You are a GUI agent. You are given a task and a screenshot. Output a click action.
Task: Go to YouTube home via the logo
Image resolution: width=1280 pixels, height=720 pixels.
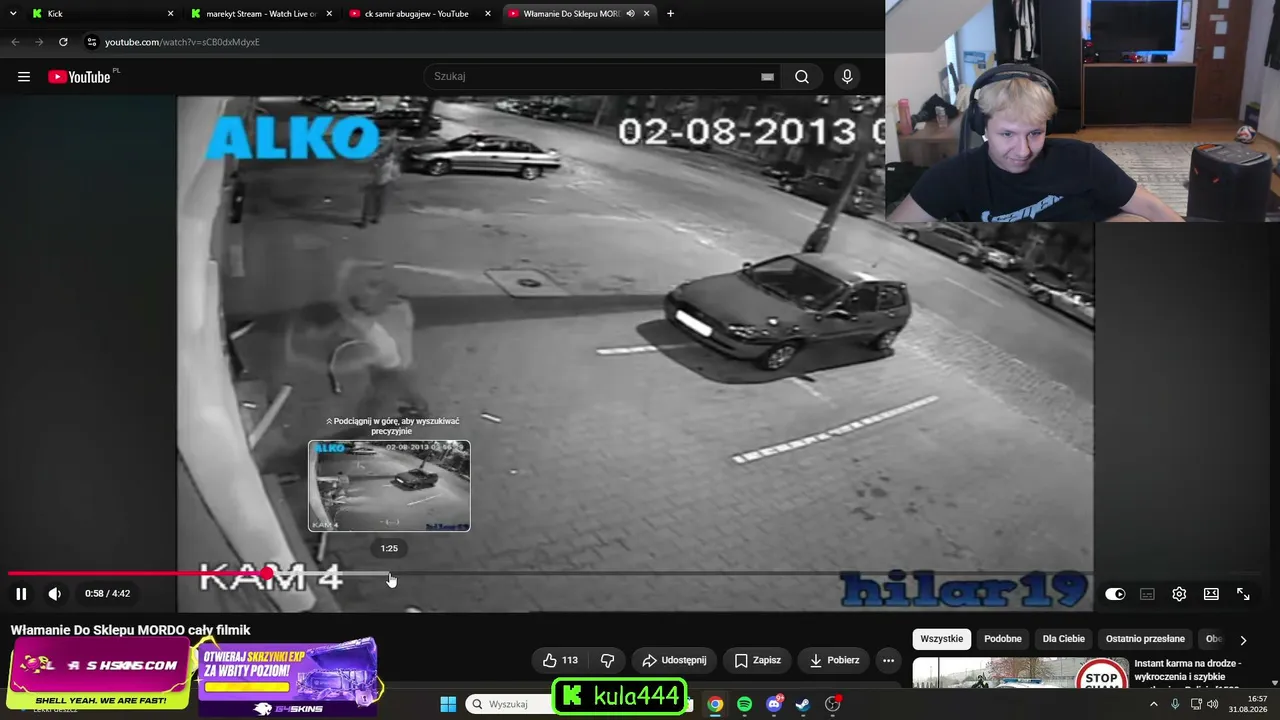[x=79, y=77]
